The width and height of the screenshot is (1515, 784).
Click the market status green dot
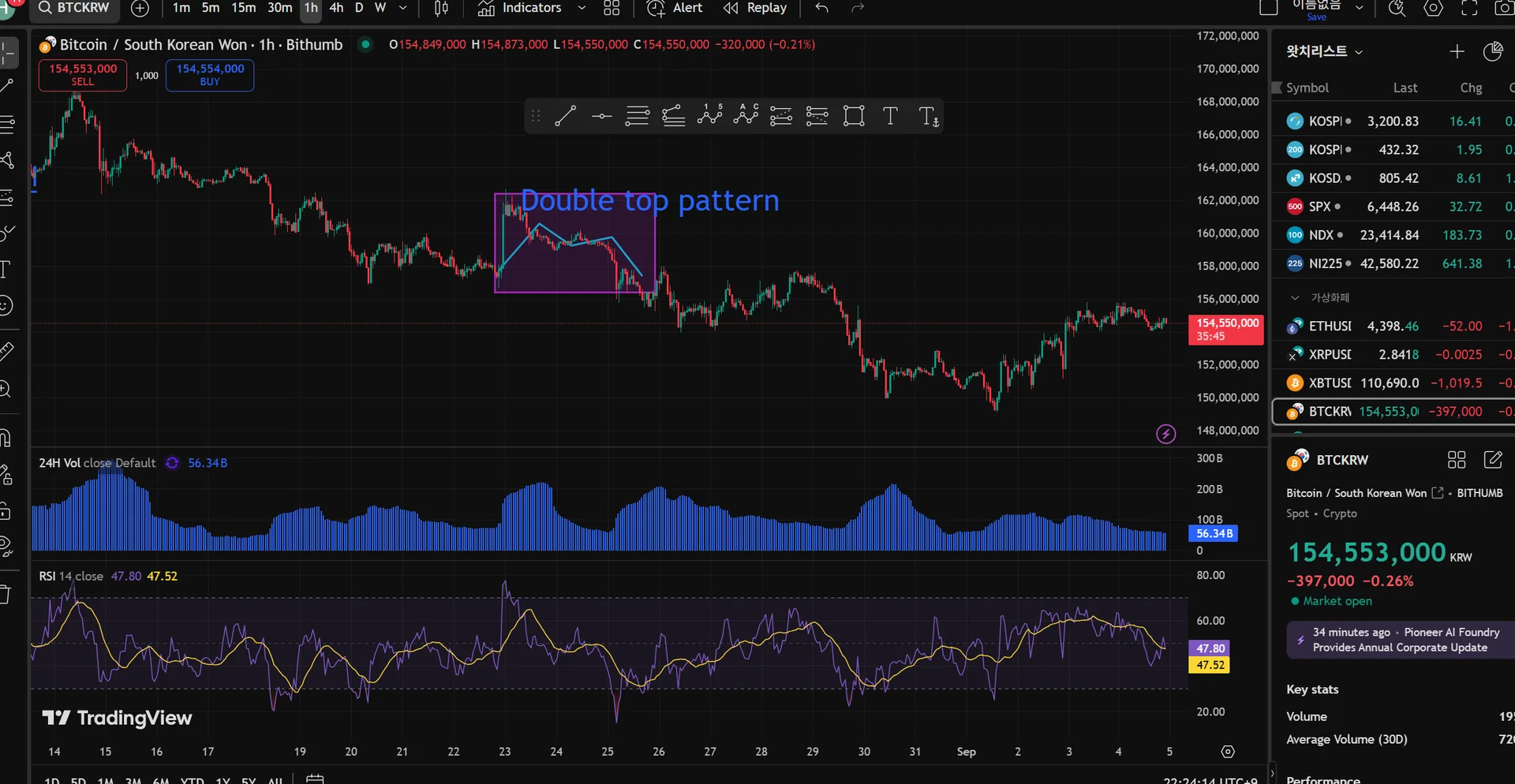pos(1295,601)
